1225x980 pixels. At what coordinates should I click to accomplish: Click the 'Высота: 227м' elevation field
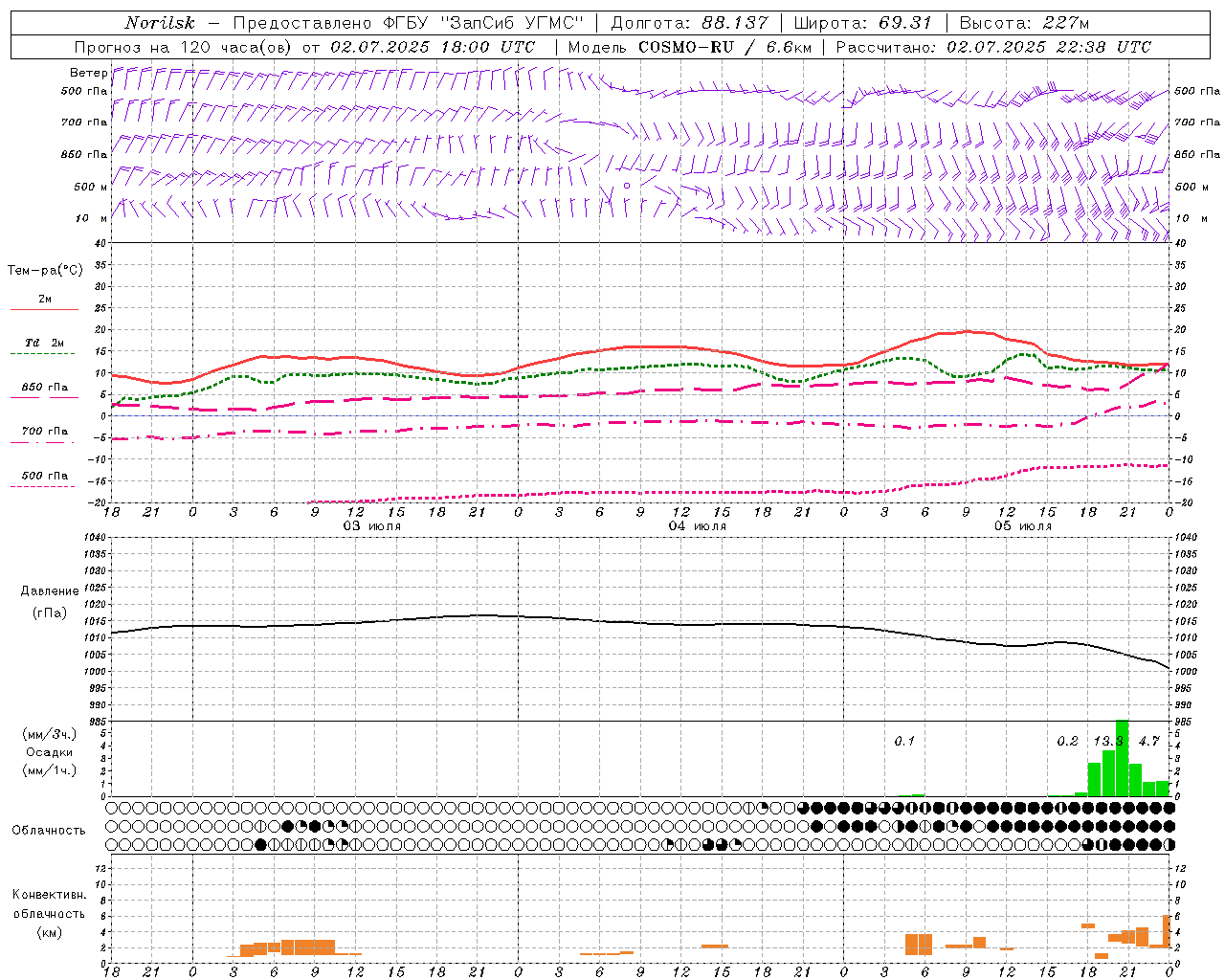click(x=1024, y=23)
